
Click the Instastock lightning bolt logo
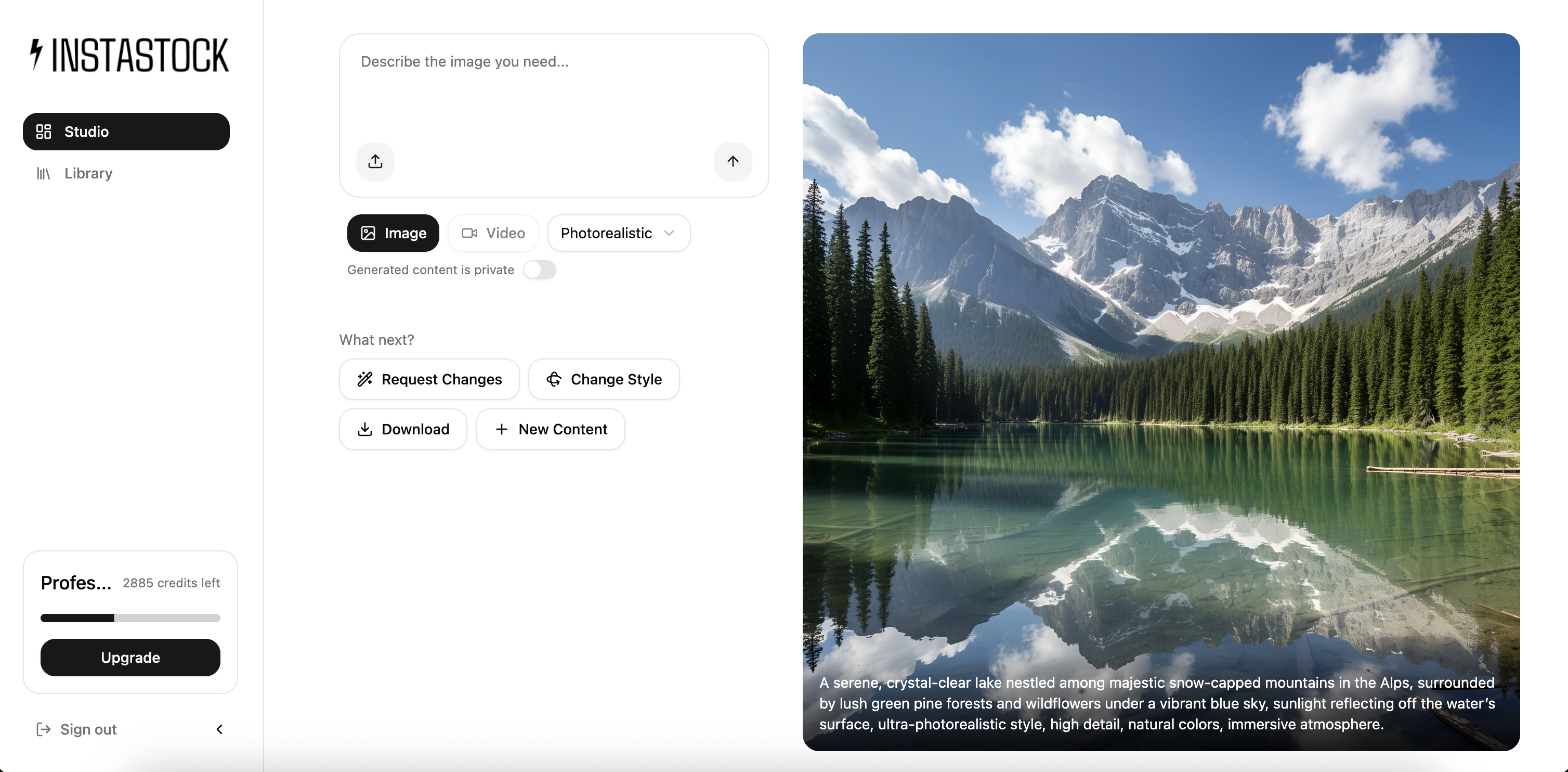tap(36, 55)
